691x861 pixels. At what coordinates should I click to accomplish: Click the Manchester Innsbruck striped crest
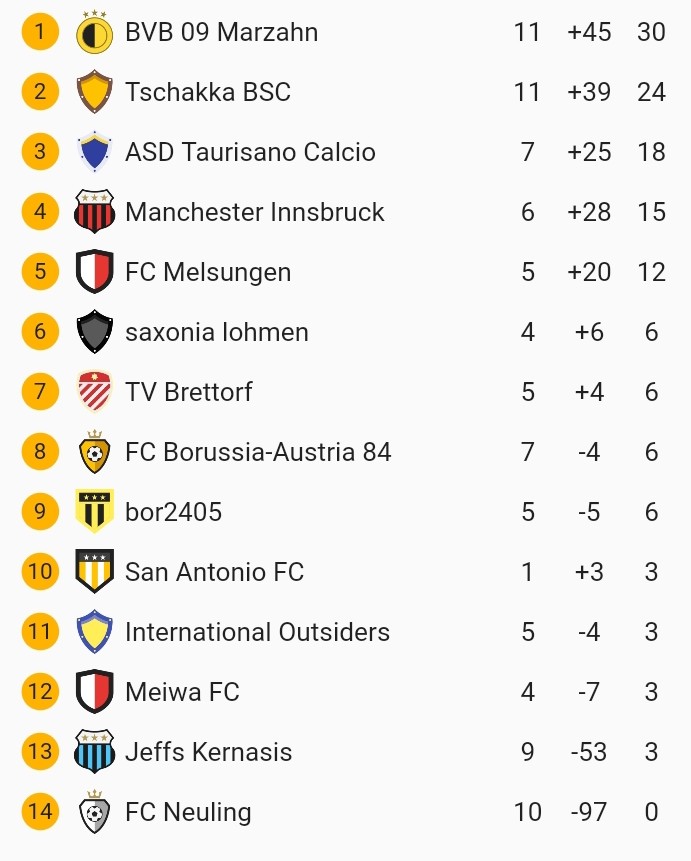[x=95, y=212]
